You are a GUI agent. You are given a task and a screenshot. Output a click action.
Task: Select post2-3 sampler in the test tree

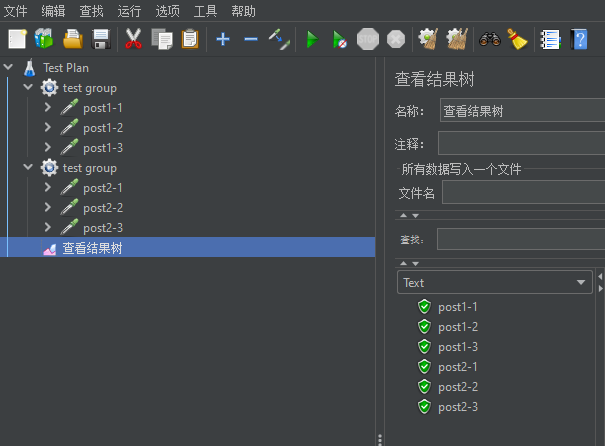103,228
